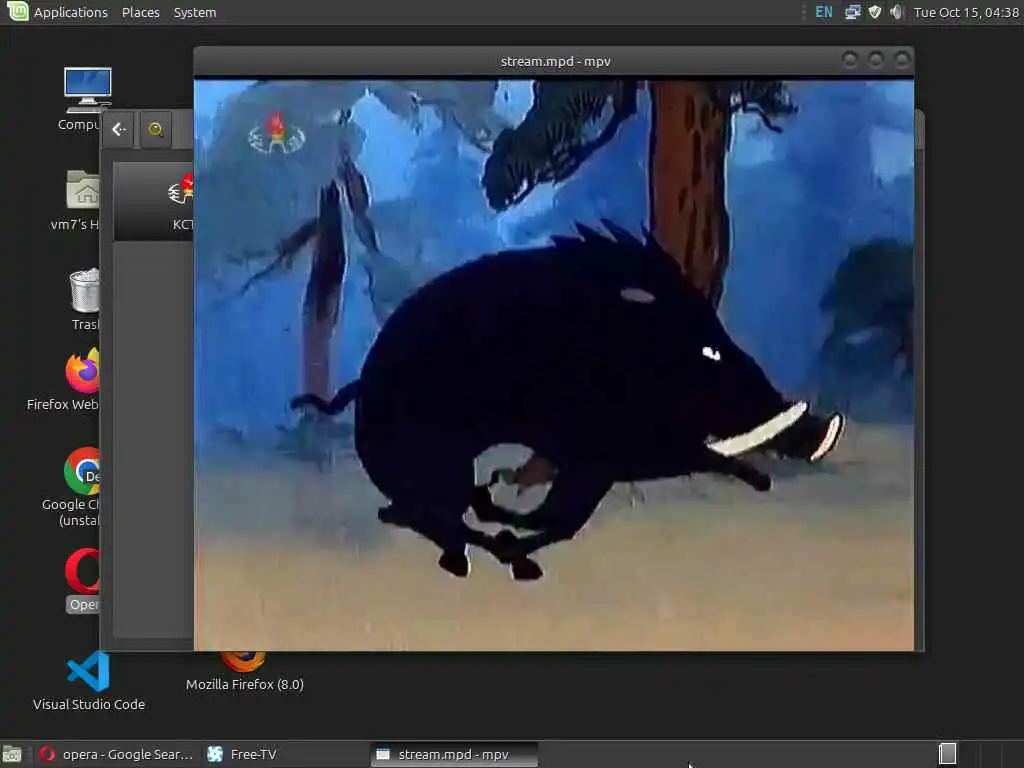The image size is (1024, 768).
Task: Switch to opera - Google Search taskbar item
Action: [x=116, y=754]
